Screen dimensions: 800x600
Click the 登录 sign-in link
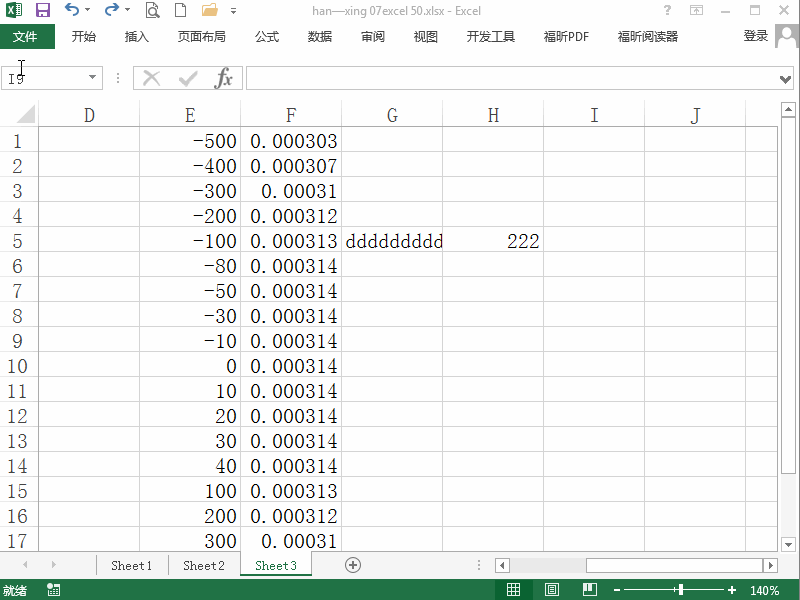pos(755,36)
